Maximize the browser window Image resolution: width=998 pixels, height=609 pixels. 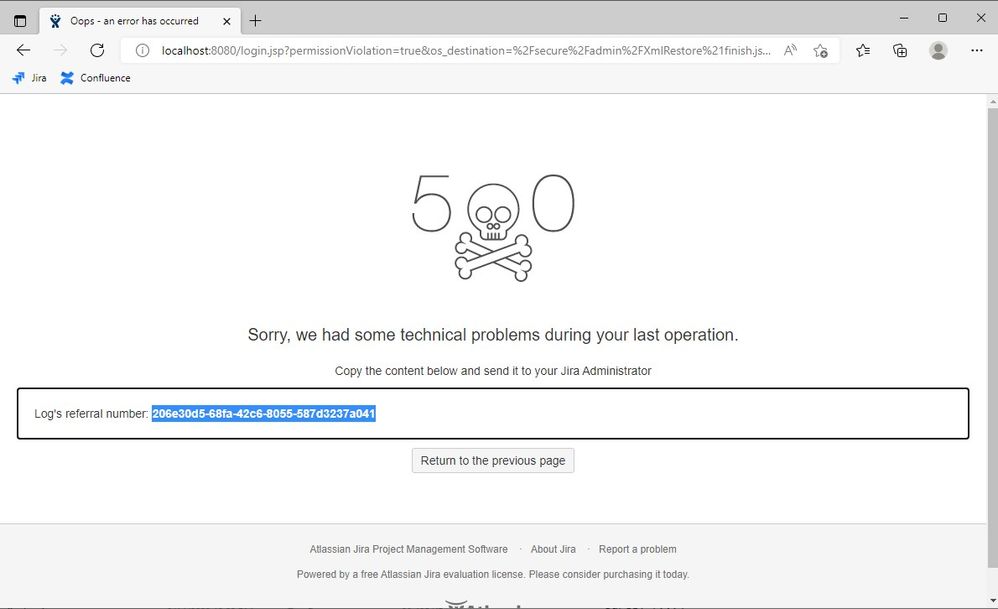pos(943,18)
